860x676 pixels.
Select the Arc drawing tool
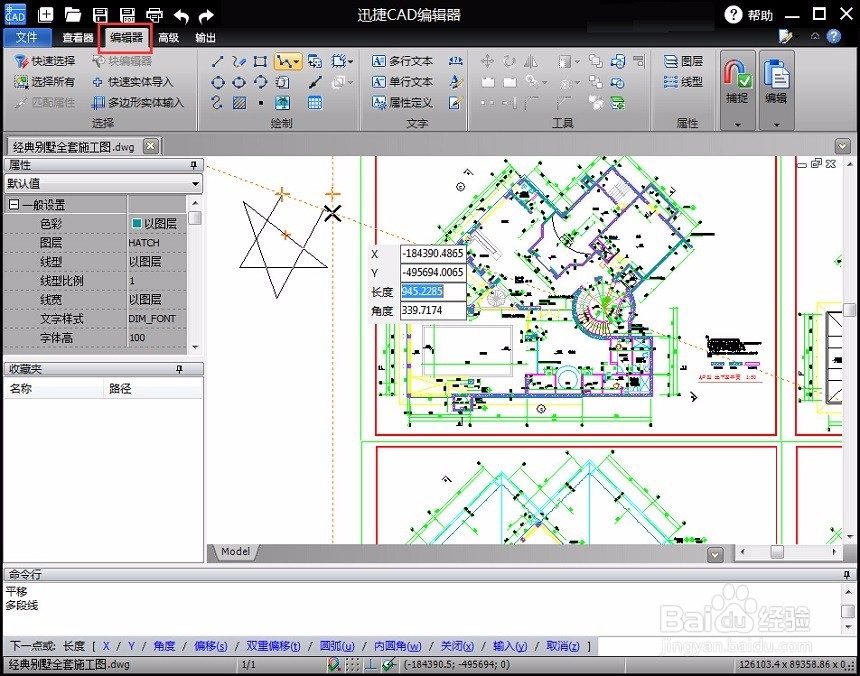tap(261, 82)
